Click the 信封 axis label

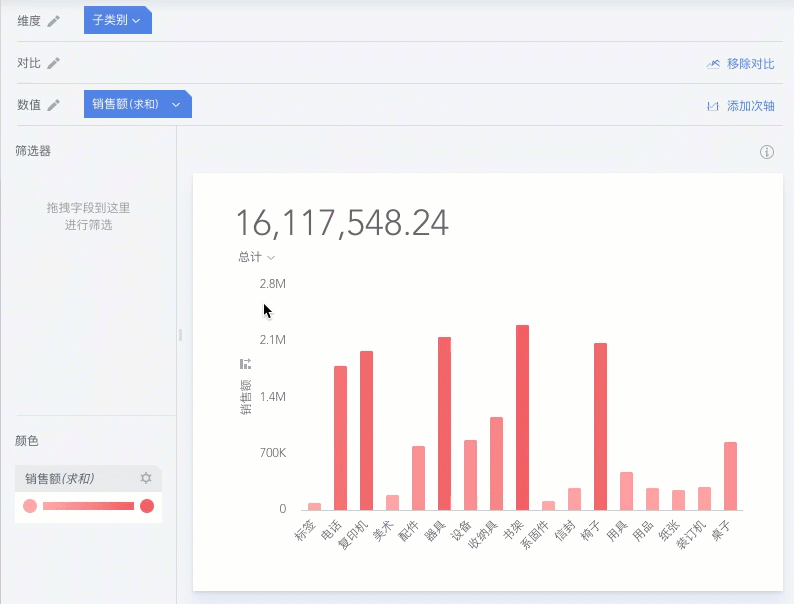565,530
